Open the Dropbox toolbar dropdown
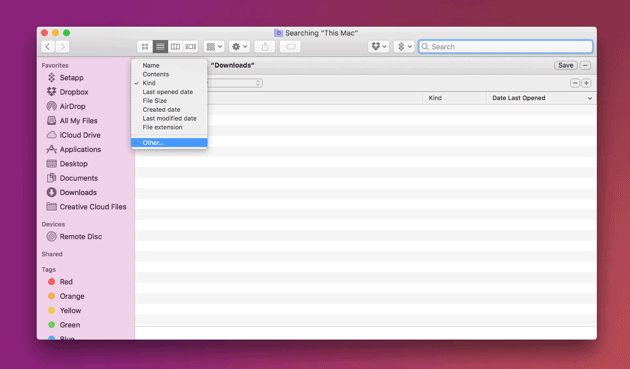630x369 pixels. 378,47
